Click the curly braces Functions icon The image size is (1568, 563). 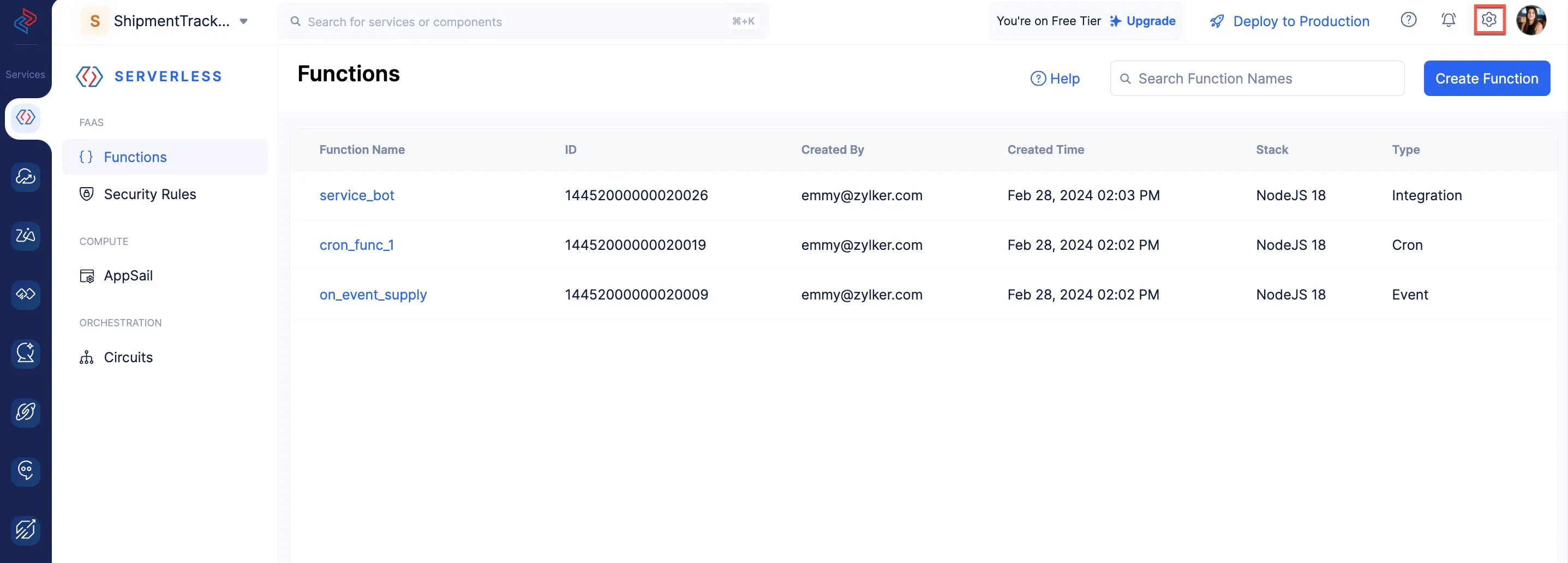(x=86, y=157)
